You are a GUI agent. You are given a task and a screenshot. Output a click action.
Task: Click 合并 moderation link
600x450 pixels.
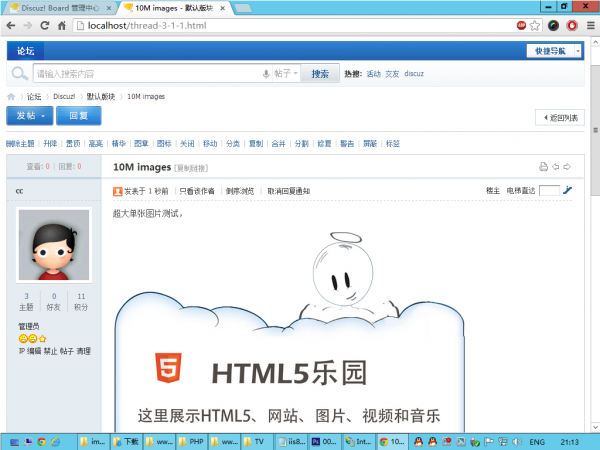coord(279,144)
